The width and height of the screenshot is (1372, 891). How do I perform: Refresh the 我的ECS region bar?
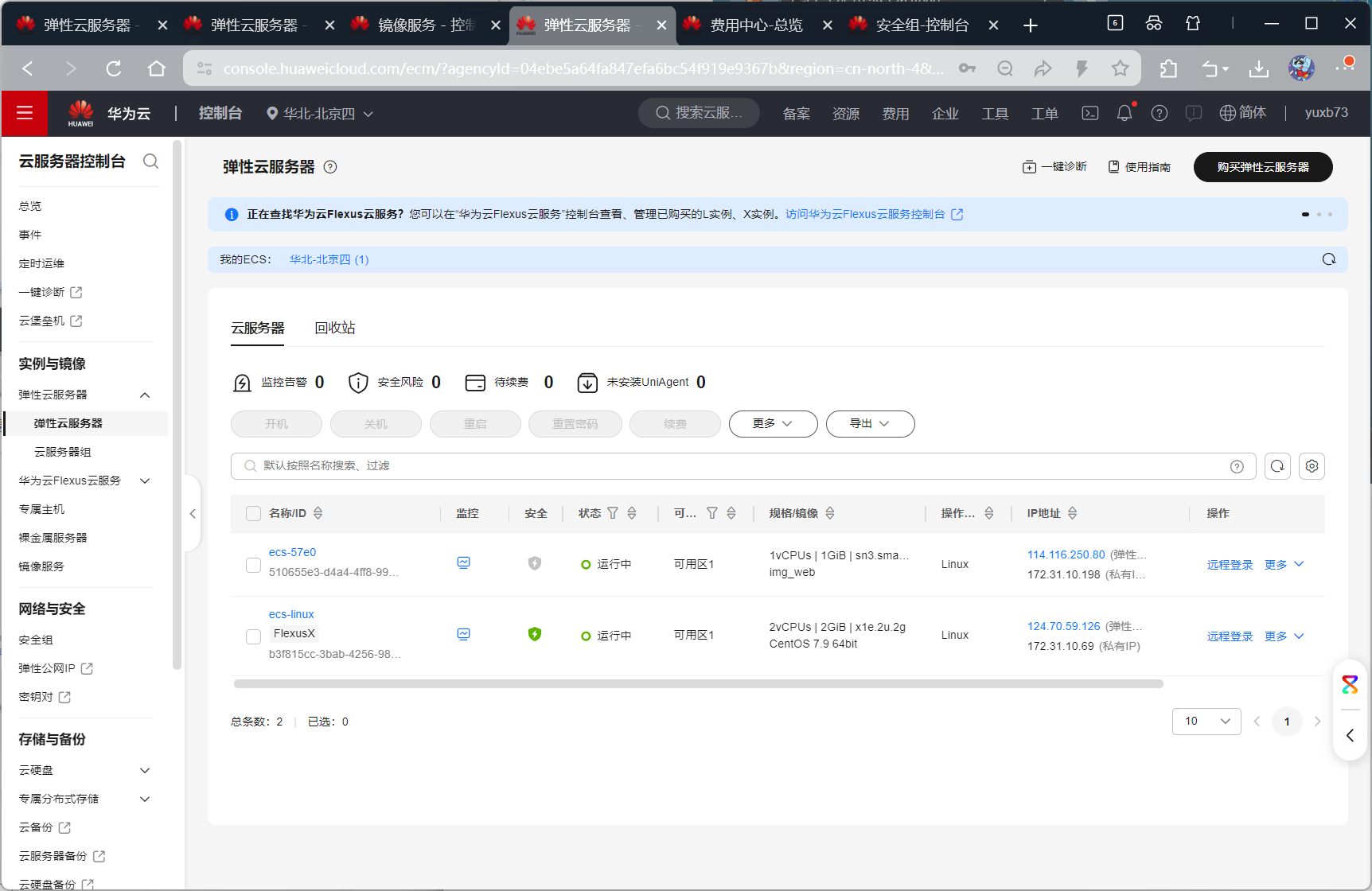pyautogui.click(x=1329, y=259)
